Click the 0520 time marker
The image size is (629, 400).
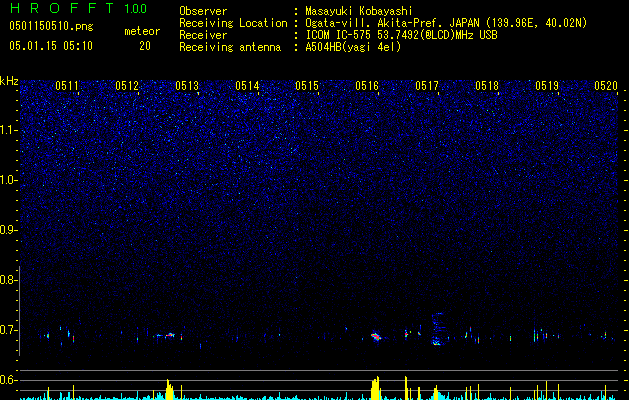606,86
